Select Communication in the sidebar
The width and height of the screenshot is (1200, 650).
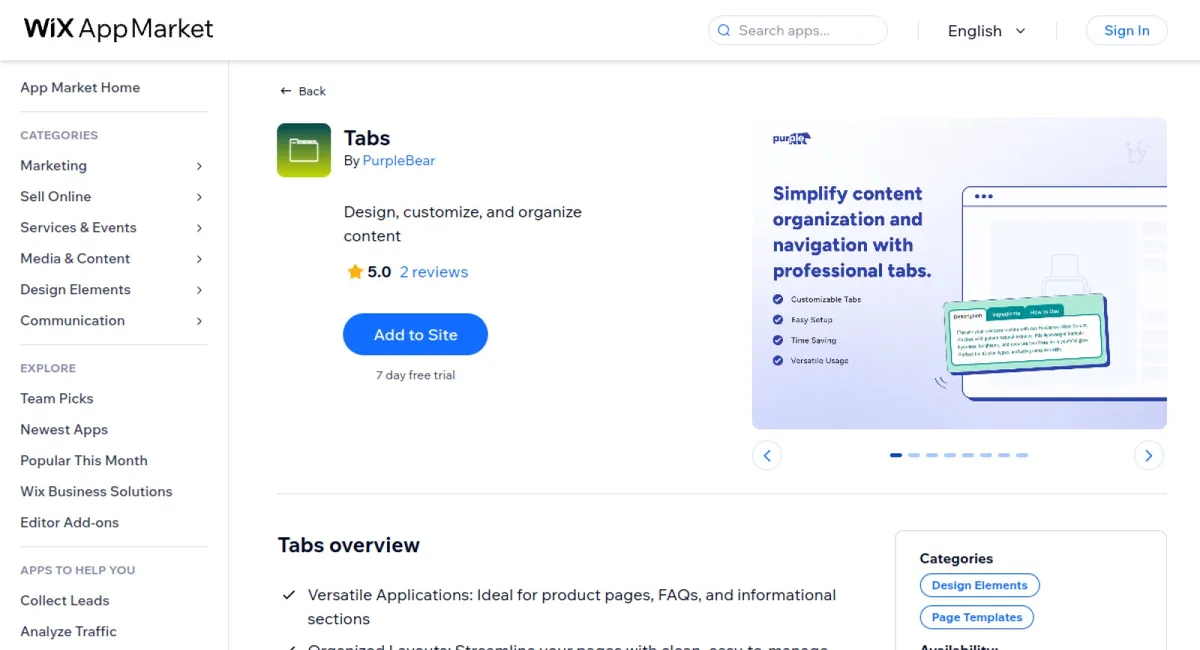coord(72,320)
